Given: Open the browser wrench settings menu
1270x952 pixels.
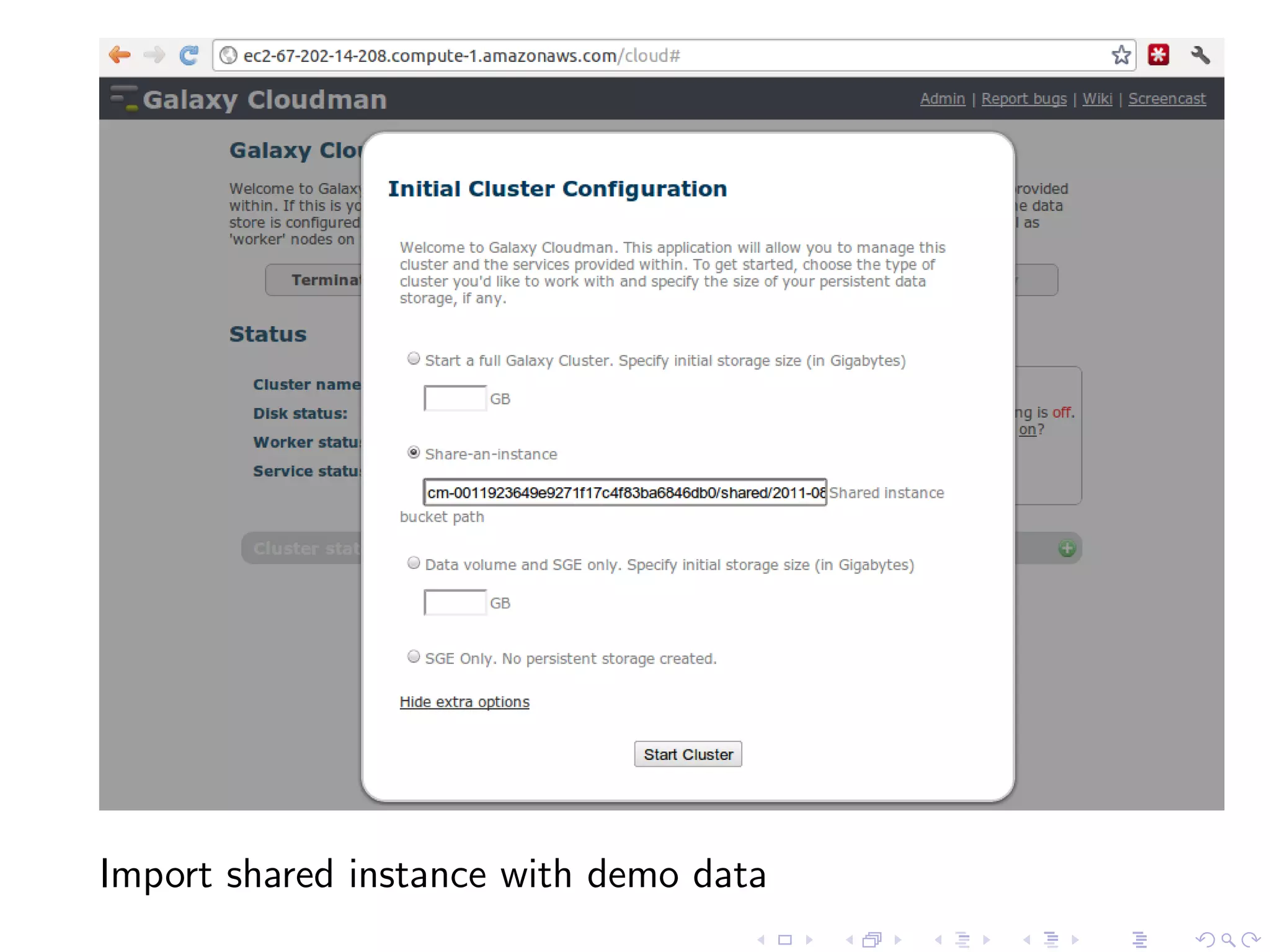Looking at the screenshot, I should click(x=1201, y=55).
